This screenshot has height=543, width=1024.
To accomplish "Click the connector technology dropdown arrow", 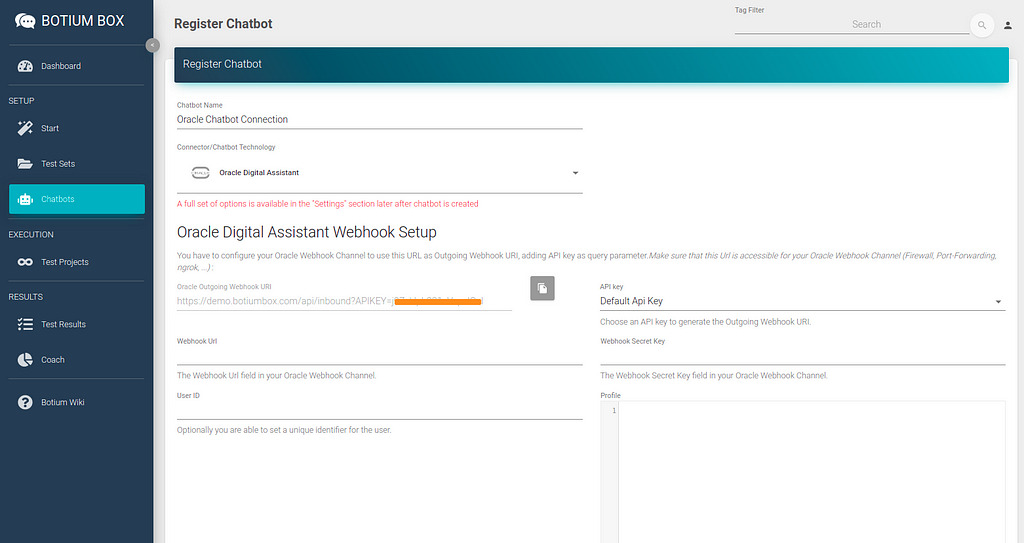I will click(575, 173).
